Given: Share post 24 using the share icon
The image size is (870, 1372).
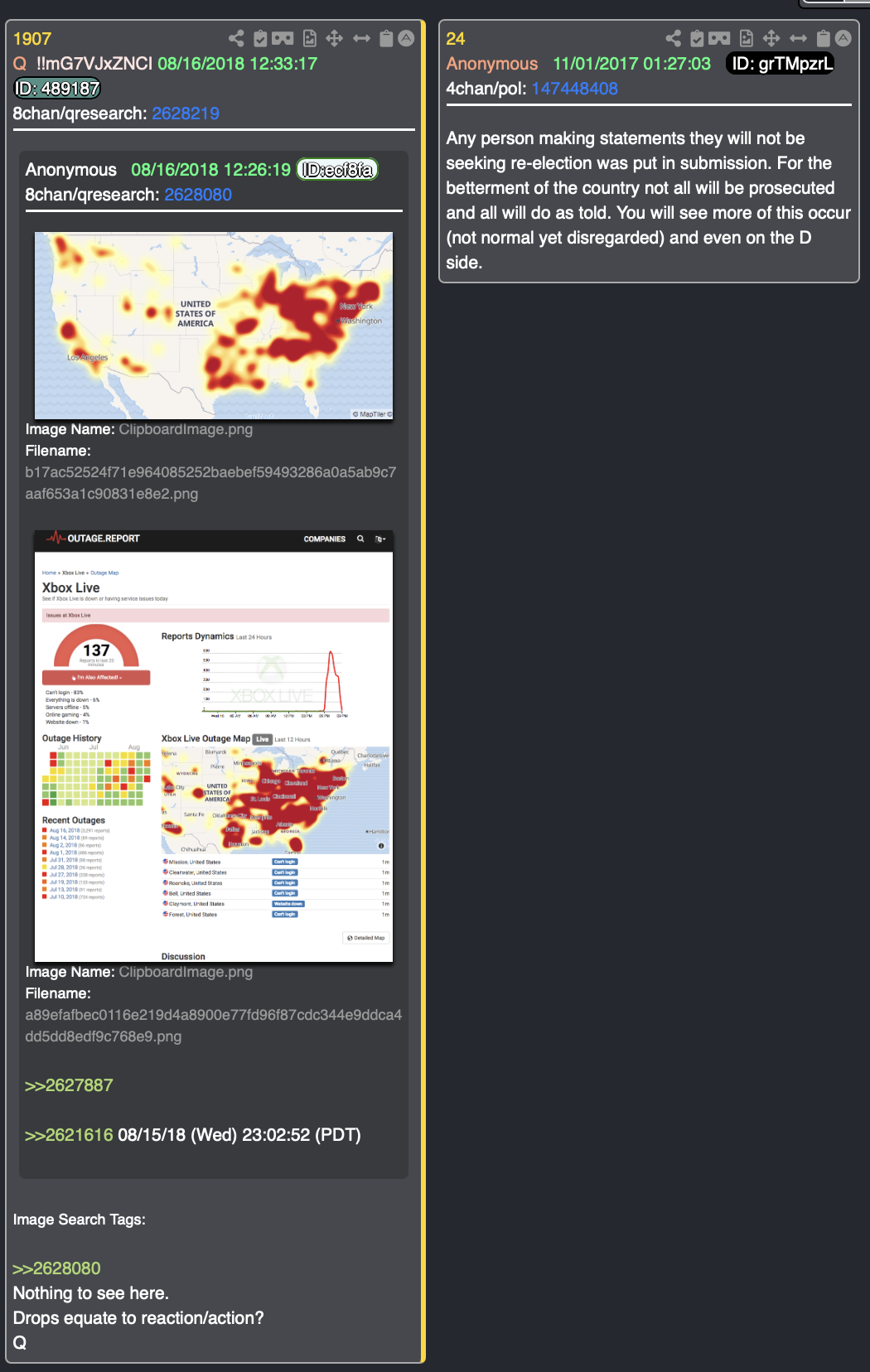Looking at the screenshot, I should click(674, 38).
